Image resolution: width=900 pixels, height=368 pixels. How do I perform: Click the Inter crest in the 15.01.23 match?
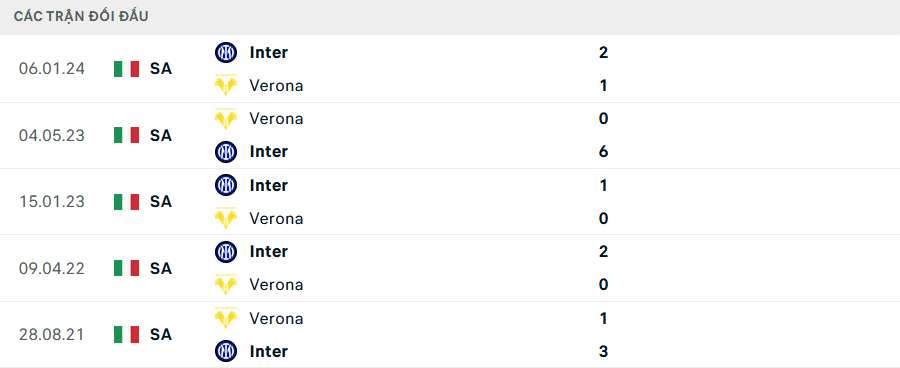(x=226, y=185)
